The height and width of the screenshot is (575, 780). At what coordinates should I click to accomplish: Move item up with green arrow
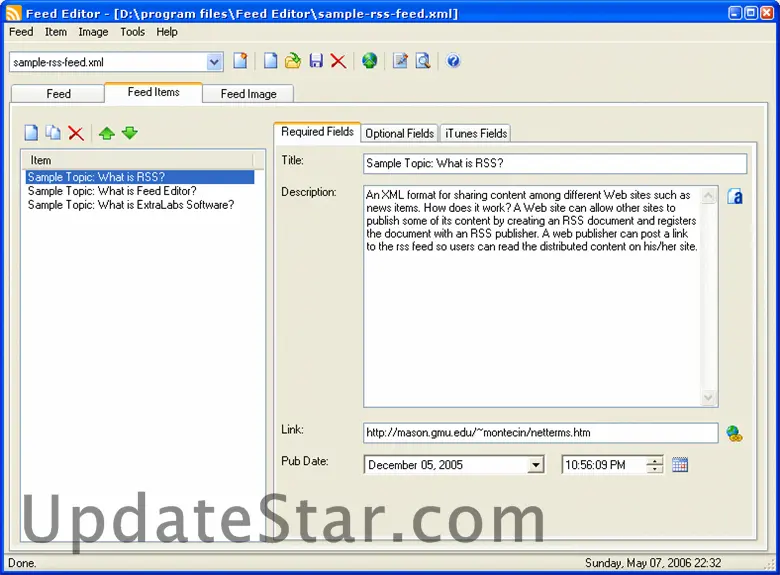pyautogui.click(x=106, y=133)
